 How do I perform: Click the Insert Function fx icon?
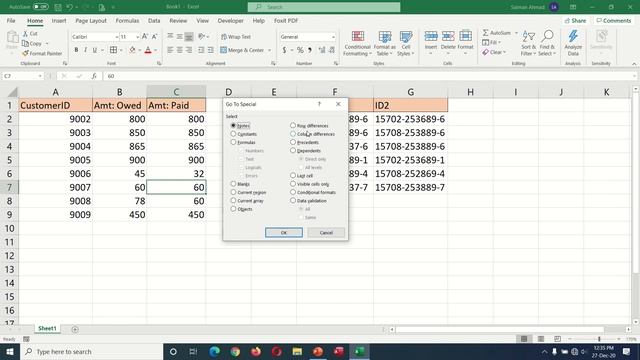click(94, 76)
